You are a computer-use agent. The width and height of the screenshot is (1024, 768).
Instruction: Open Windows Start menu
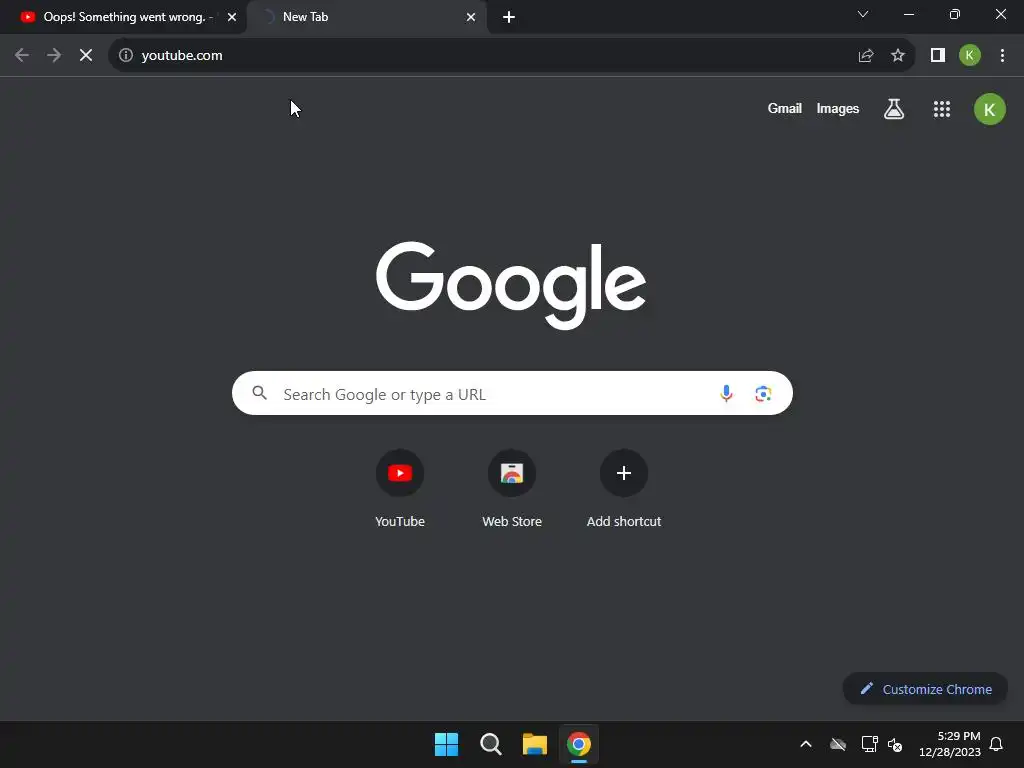[x=447, y=744]
